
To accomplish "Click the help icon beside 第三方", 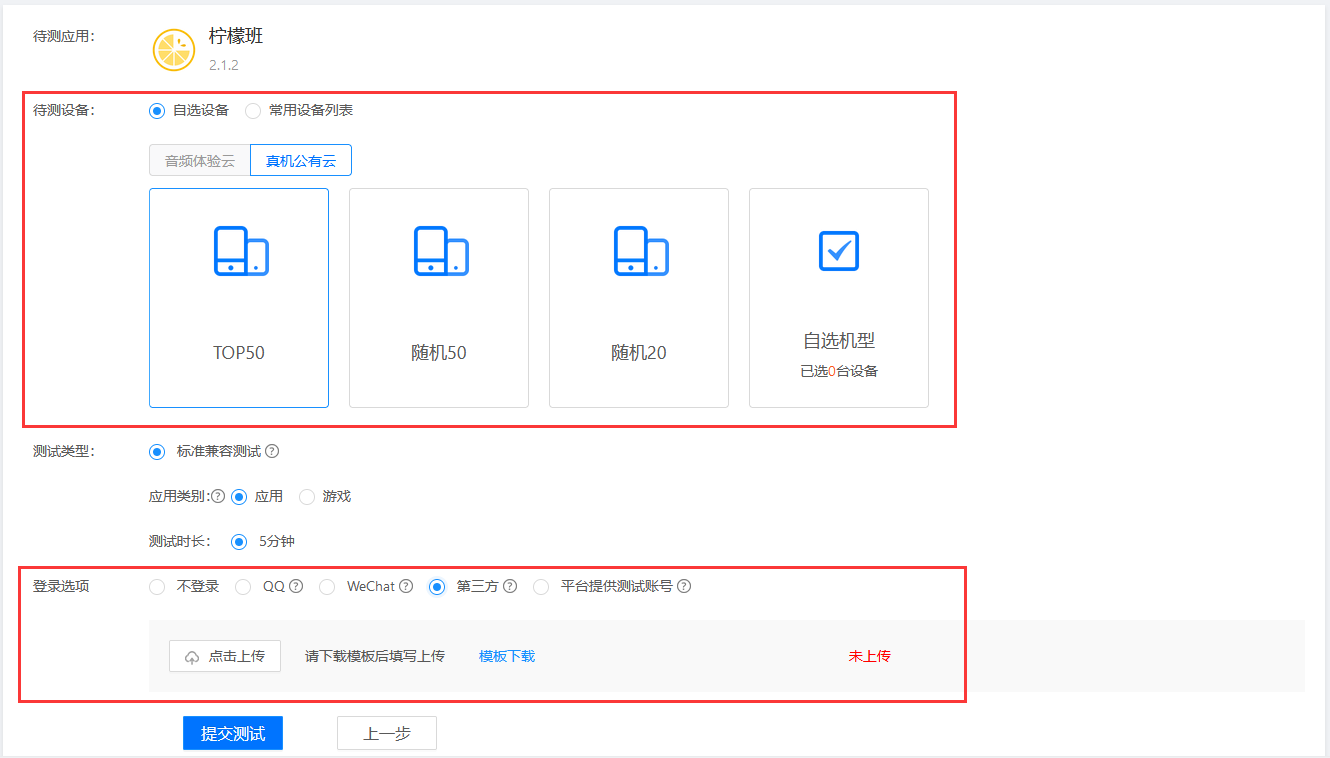I will click(510, 586).
